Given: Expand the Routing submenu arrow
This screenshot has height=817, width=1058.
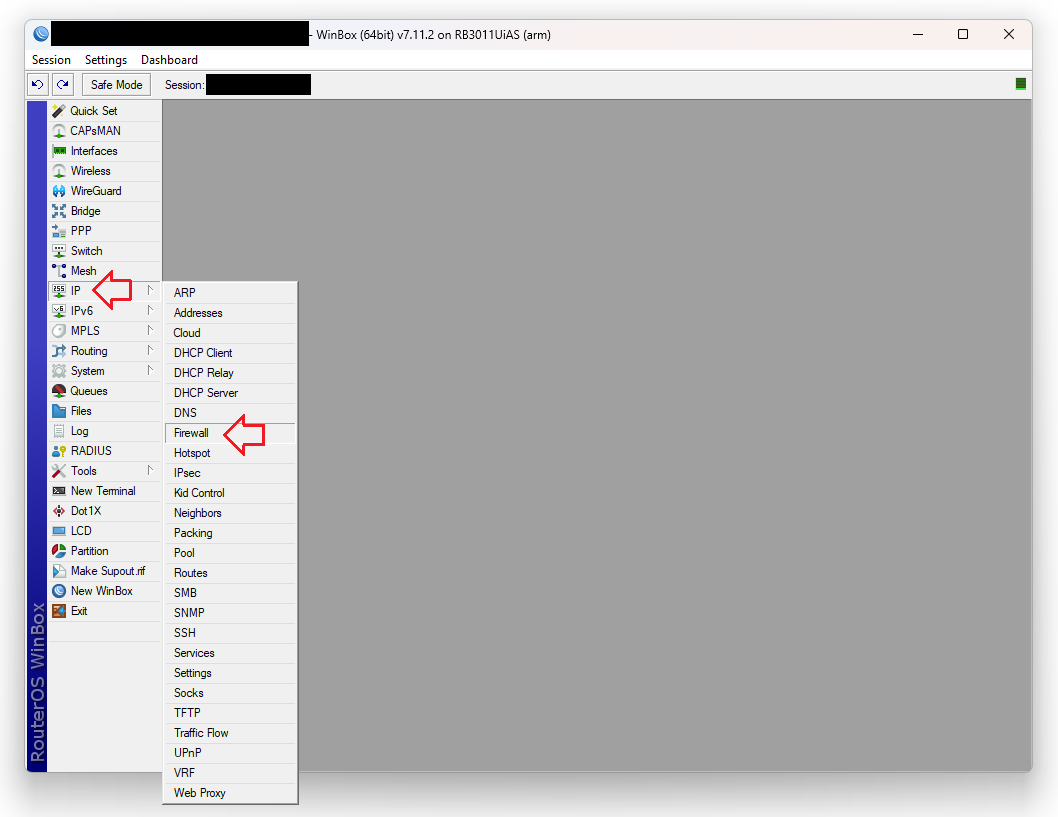Looking at the screenshot, I should pyautogui.click(x=150, y=351).
